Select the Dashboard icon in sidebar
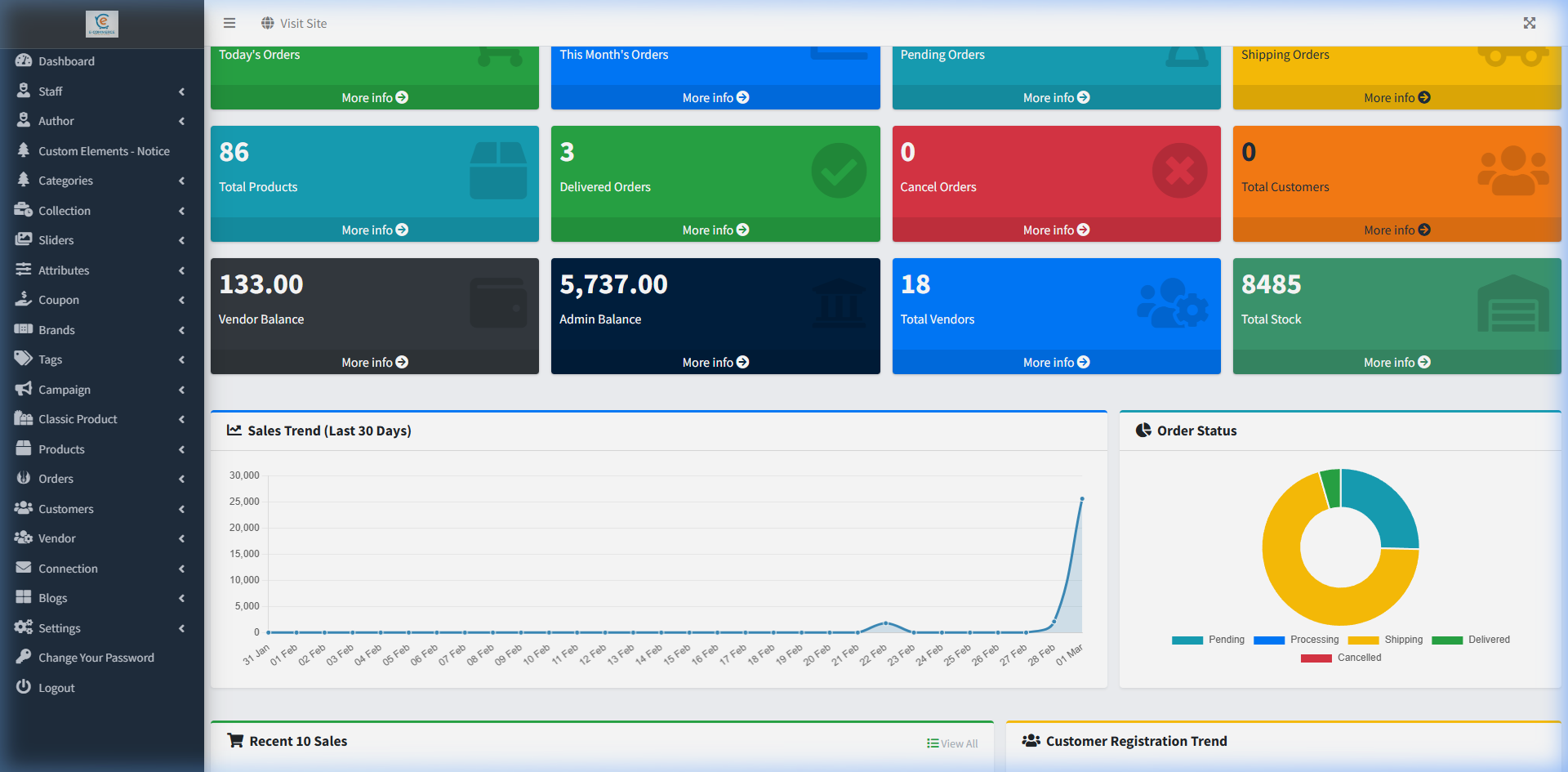Screen dimensions: 1568x772 (x=24, y=60)
